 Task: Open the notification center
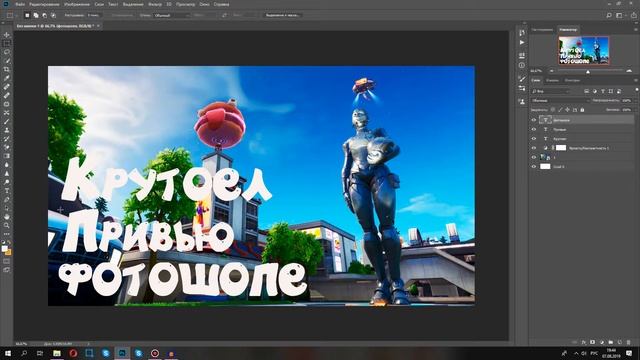tap(629, 353)
